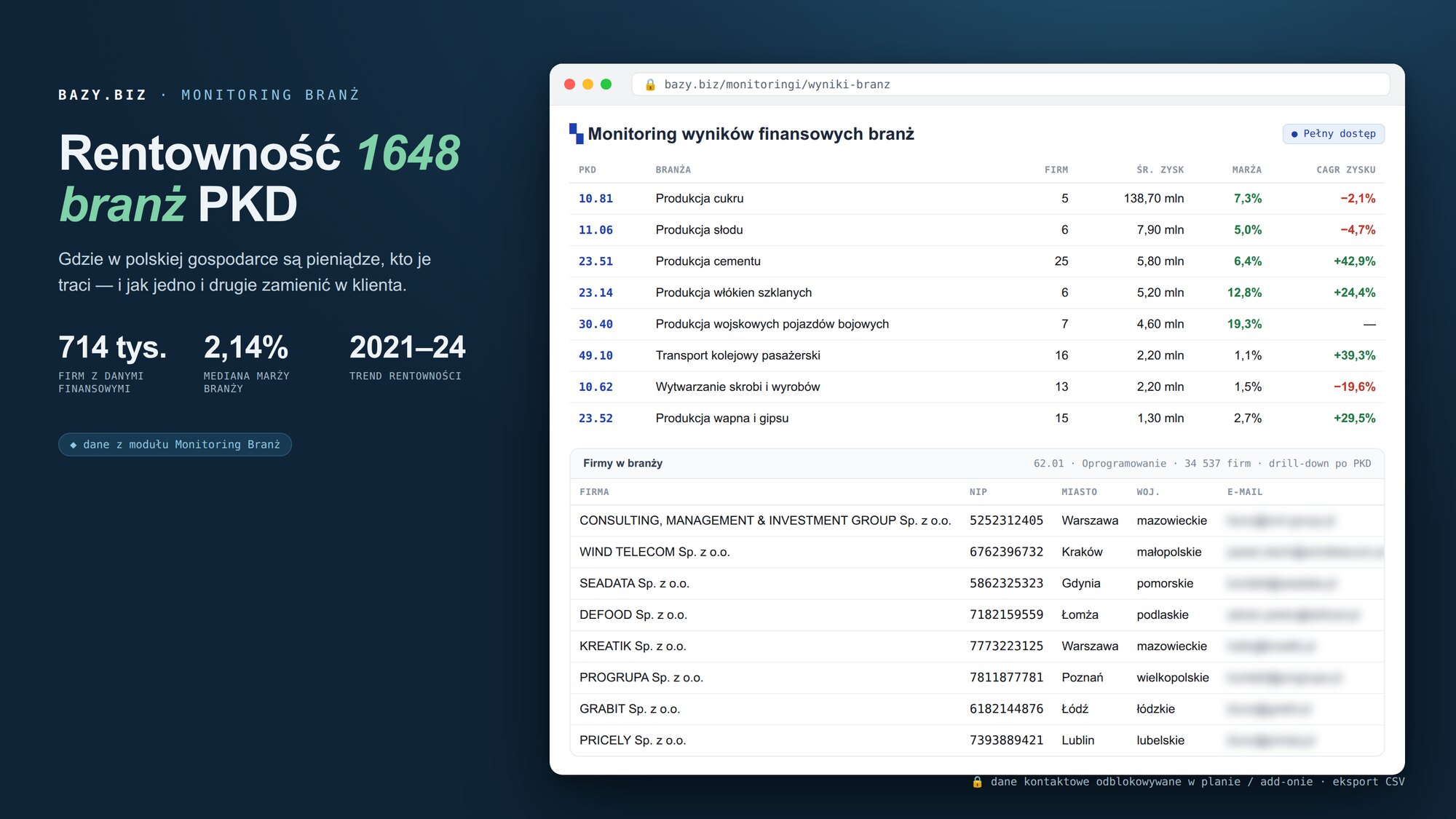Click the dane z modułu Monitoring Branż pill
Viewport: 1456px width, 819px height.
[175, 445]
